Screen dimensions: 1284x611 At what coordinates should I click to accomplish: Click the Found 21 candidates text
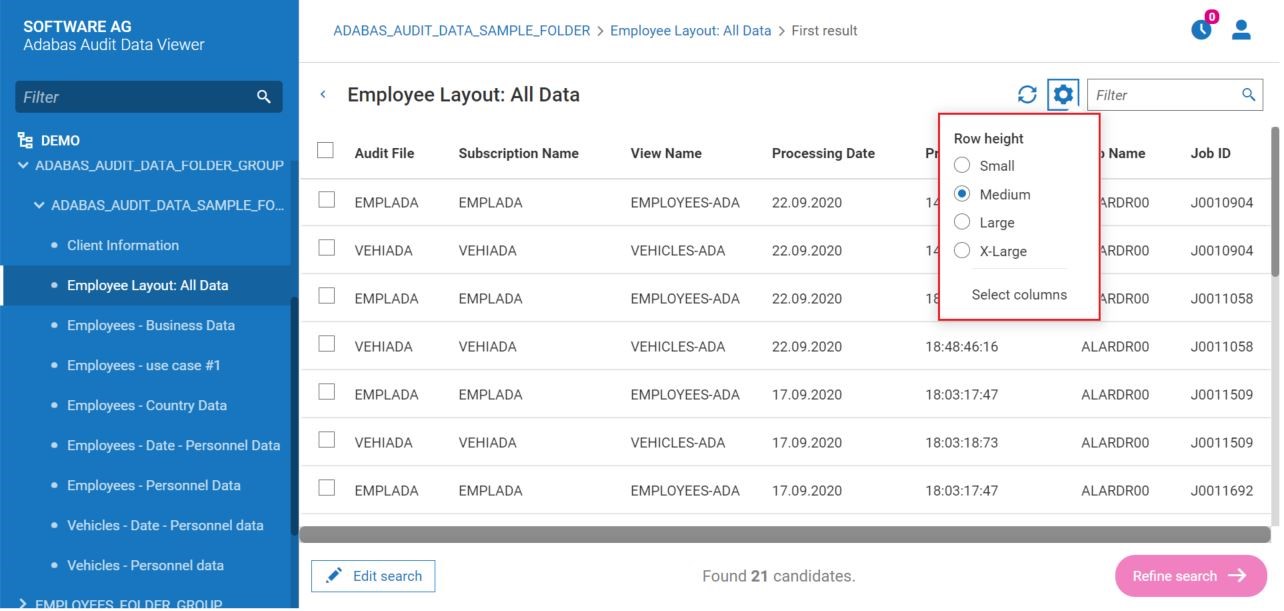point(779,576)
